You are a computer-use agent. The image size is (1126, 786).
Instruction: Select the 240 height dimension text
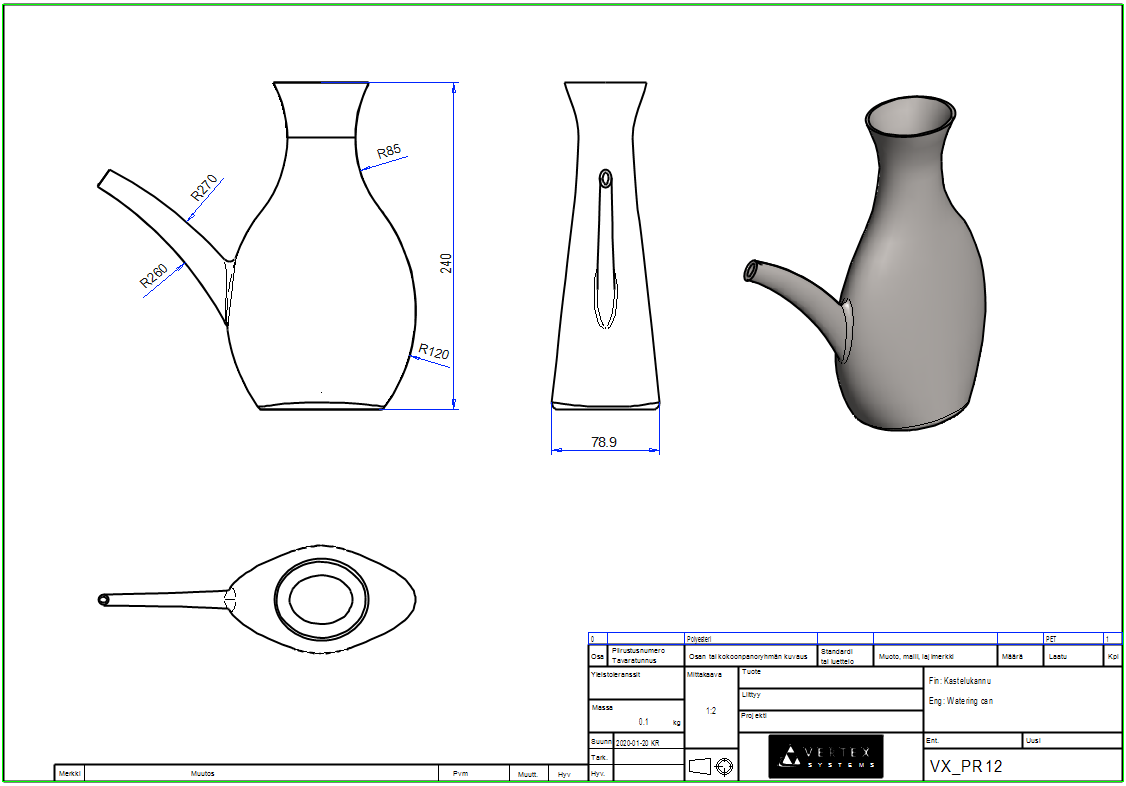click(x=447, y=263)
